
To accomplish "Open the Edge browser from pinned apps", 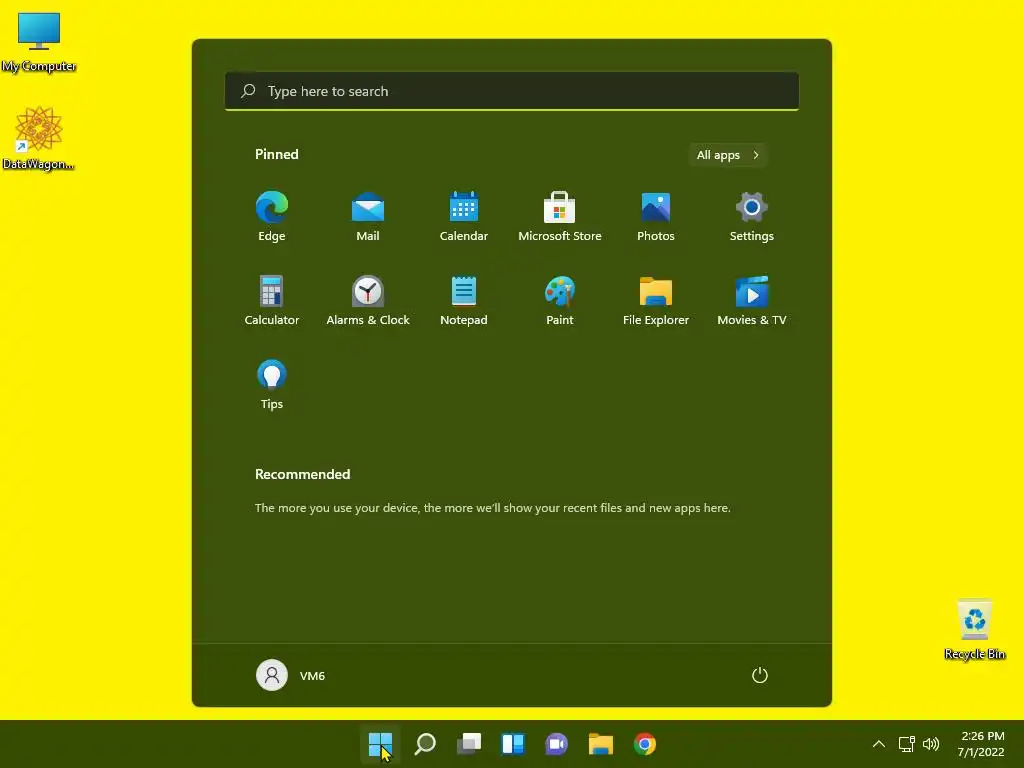I will [272, 217].
